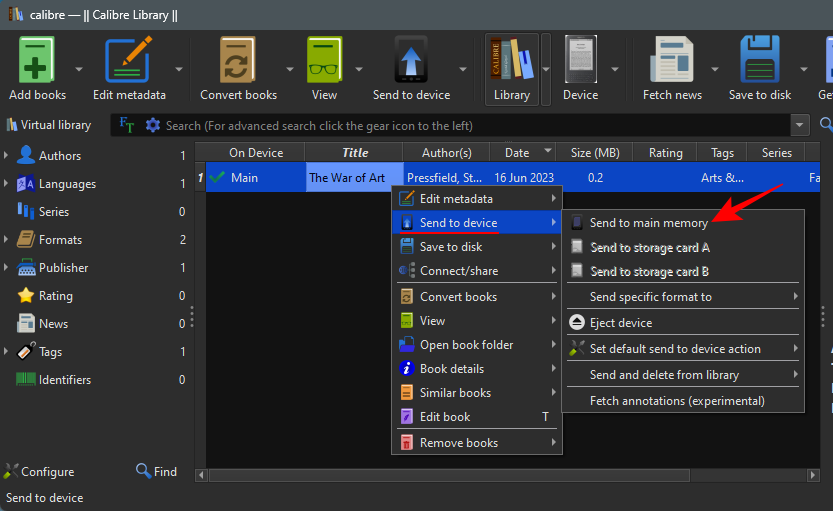
Task: Open Edit metadata from the toolbar
Action: click(x=129, y=62)
